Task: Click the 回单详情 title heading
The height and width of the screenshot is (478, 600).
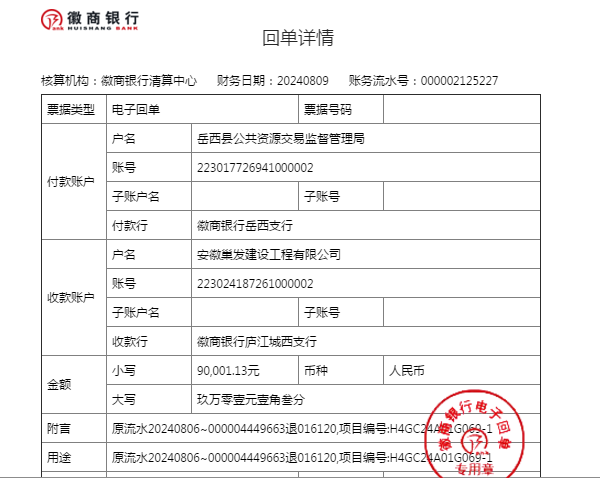Action: coord(298,40)
